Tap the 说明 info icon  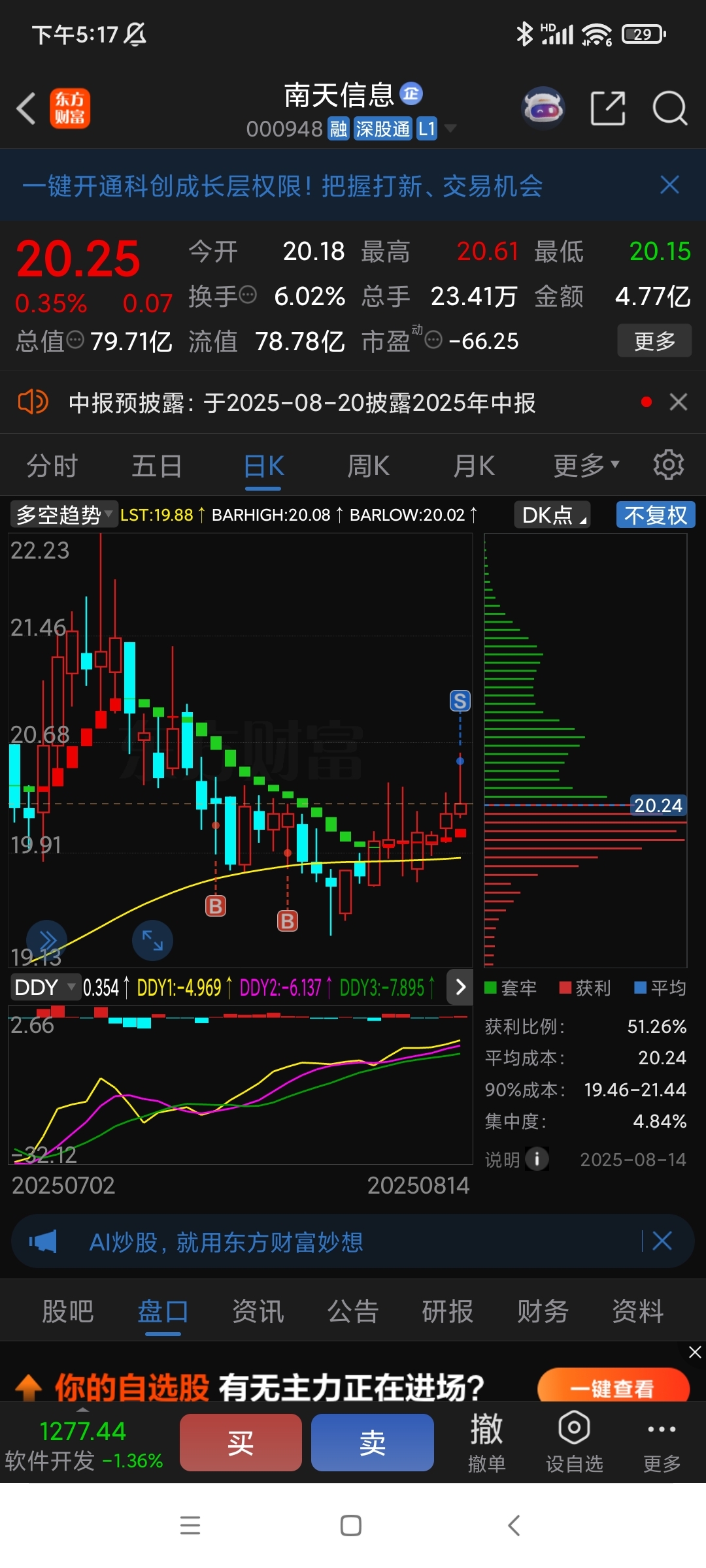(x=537, y=1159)
